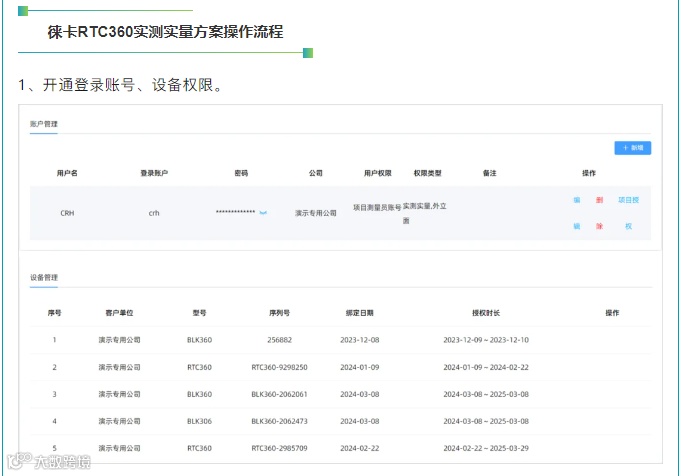The height and width of the screenshot is (476, 681).
Task: Click the crh login account cell
Action: pos(154,213)
